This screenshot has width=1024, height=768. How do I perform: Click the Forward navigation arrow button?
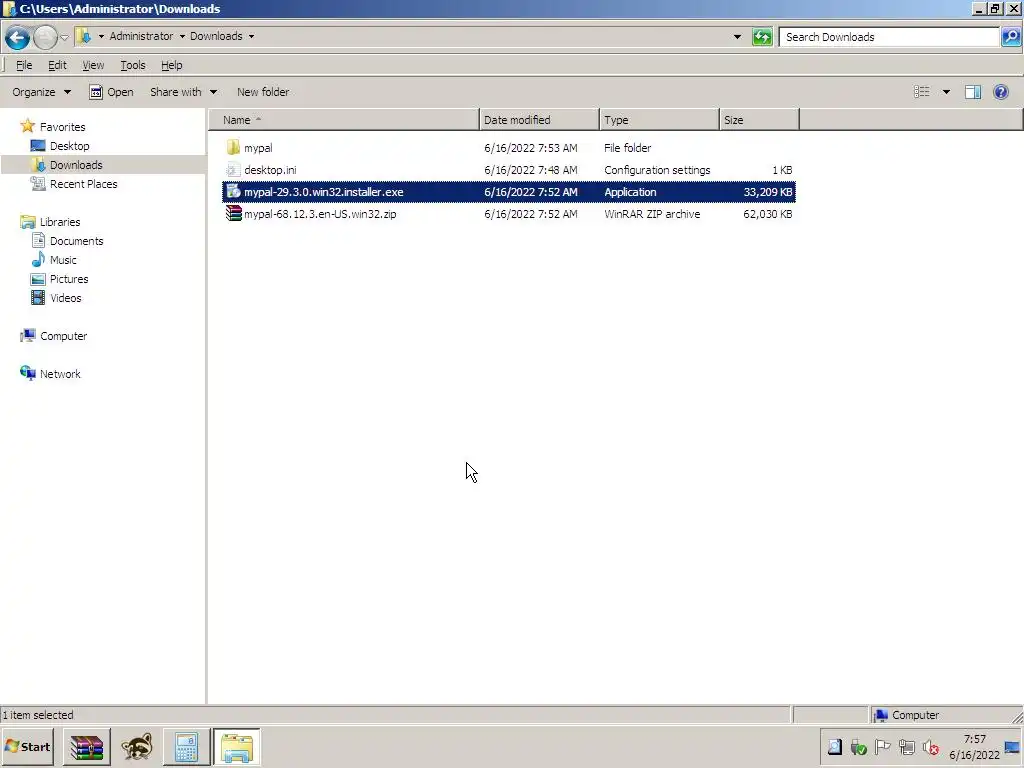pos(44,37)
